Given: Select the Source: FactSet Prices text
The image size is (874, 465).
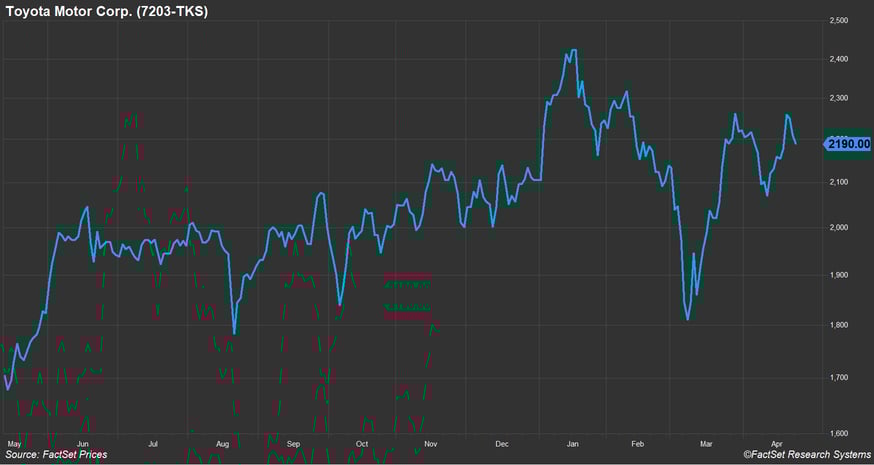Looking at the screenshot, I should tap(56, 455).
